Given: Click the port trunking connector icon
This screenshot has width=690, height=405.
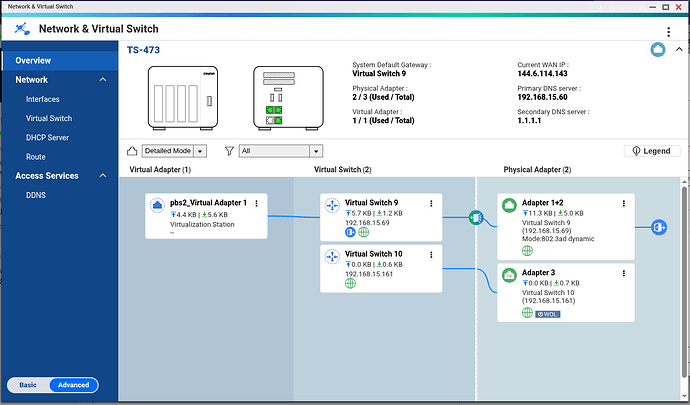Looking at the screenshot, I should [x=476, y=216].
